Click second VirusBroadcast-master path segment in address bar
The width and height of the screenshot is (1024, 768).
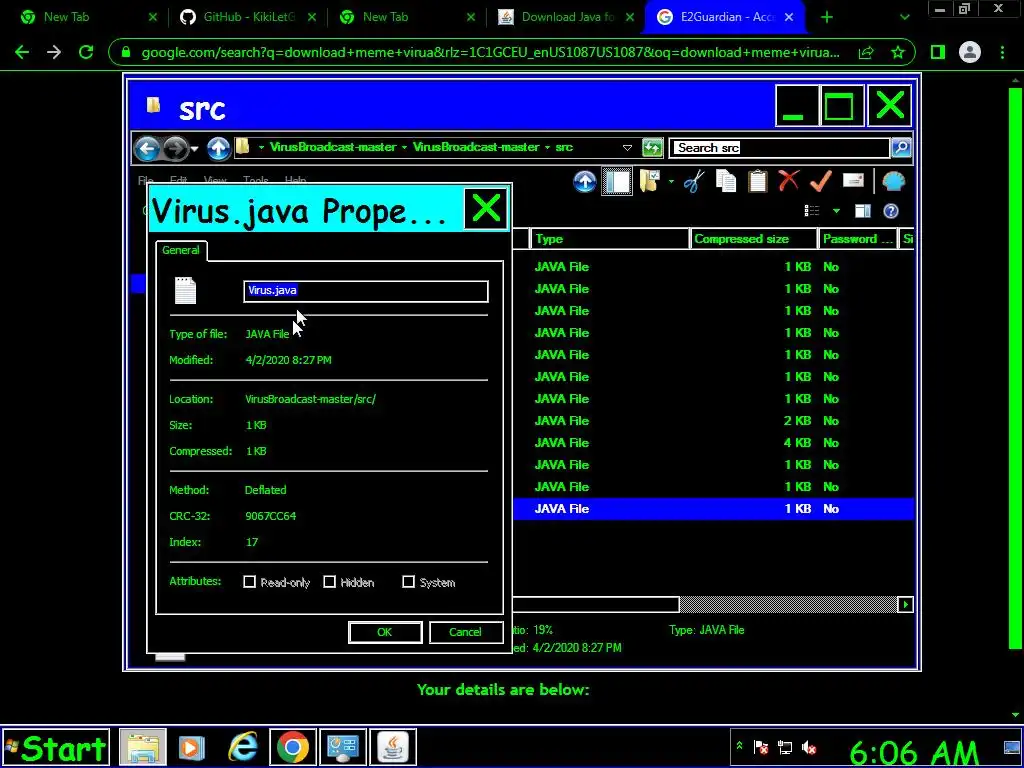[476, 147]
